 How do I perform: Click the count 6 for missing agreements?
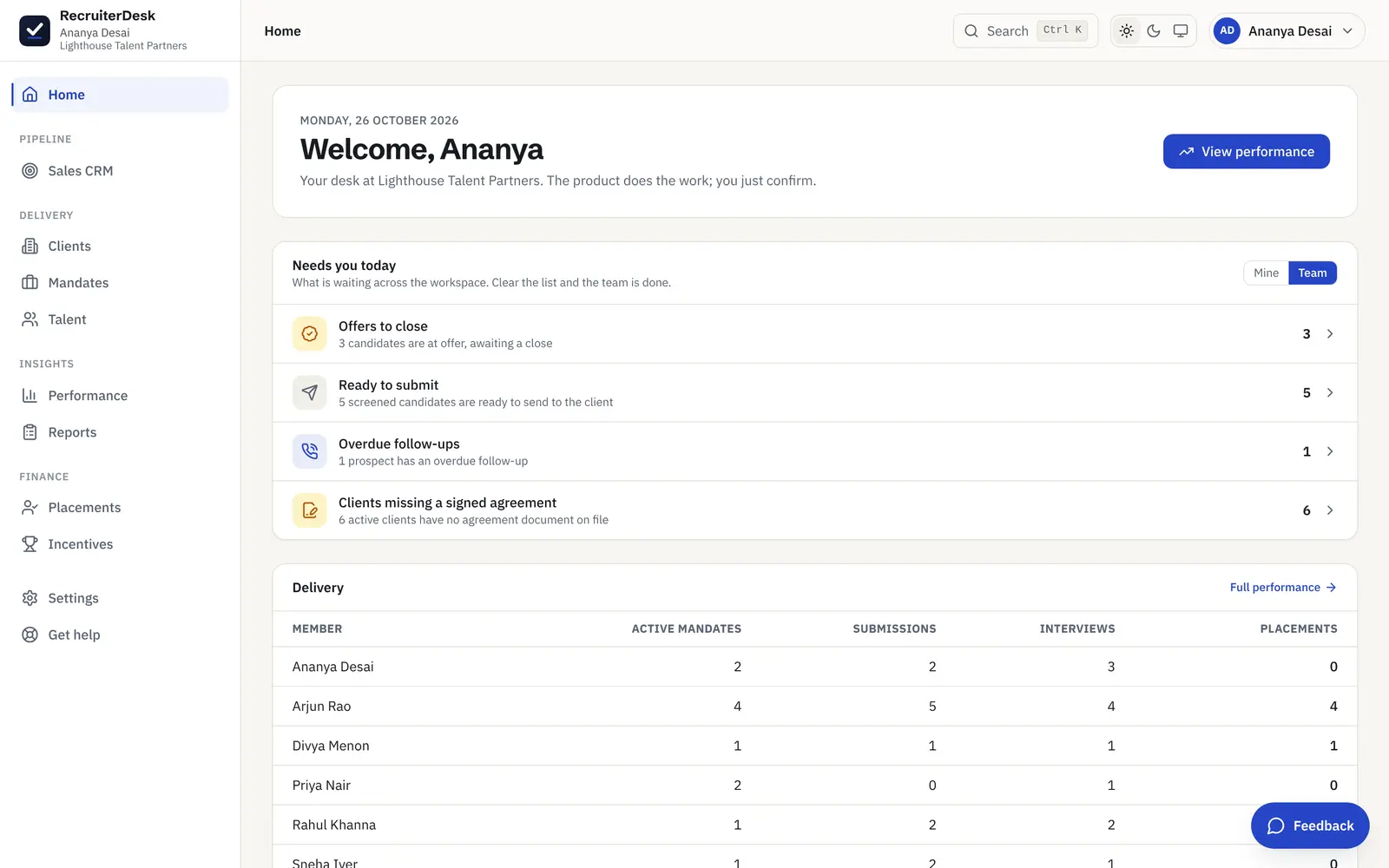(1307, 511)
